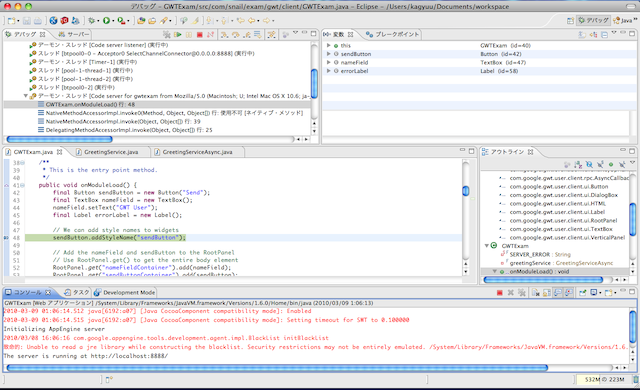
Task: Collapse the Code server for gwtexam daemon thread
Action: [25, 96]
